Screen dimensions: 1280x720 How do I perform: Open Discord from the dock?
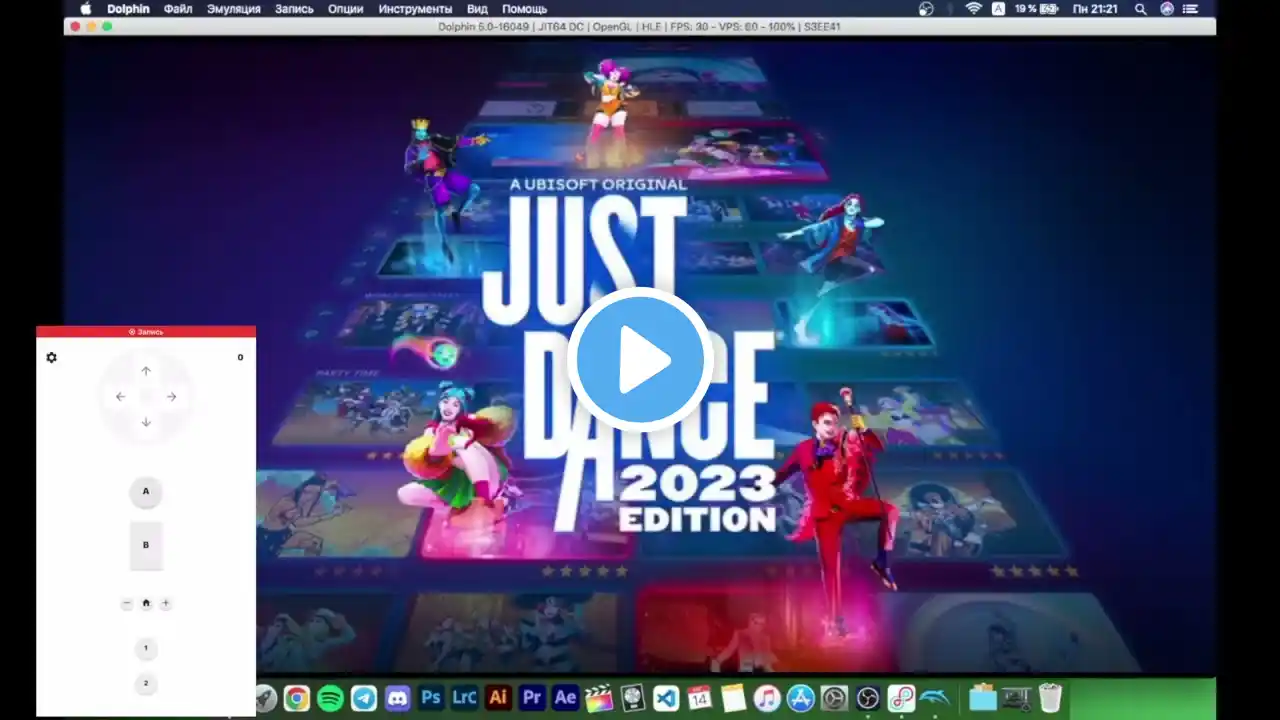397,698
